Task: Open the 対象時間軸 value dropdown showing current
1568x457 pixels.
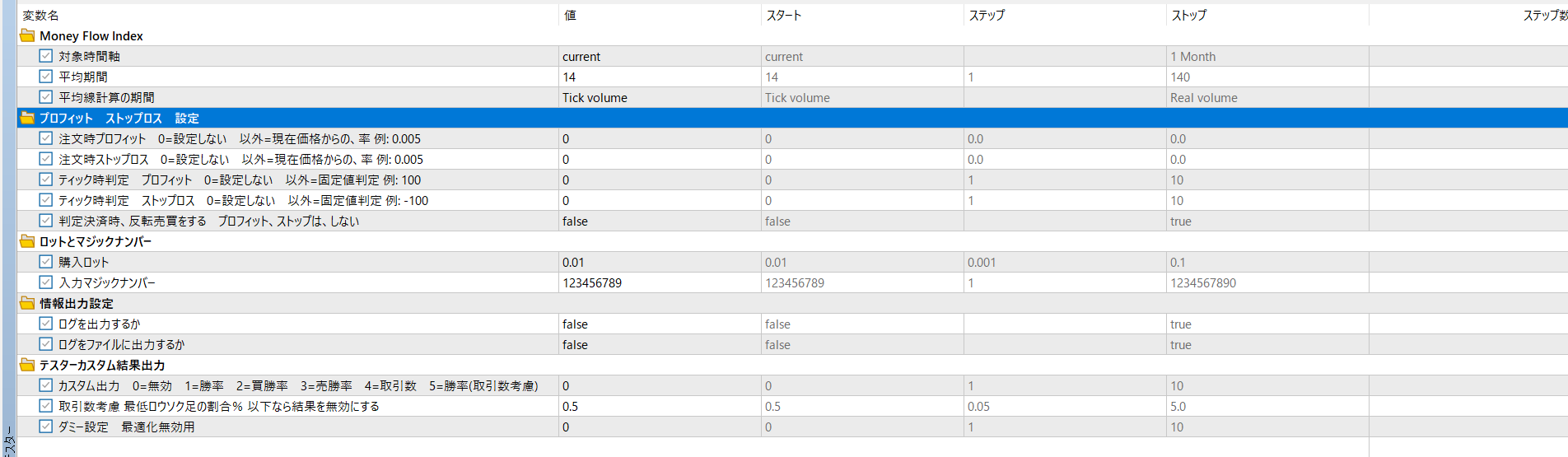Action: click(660, 56)
